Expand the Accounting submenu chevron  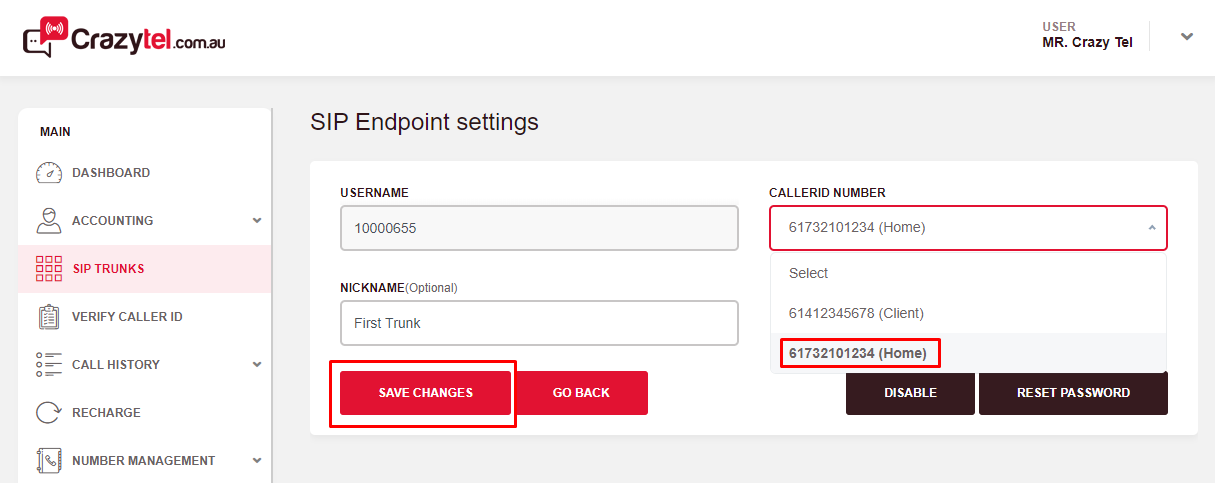[x=257, y=221]
